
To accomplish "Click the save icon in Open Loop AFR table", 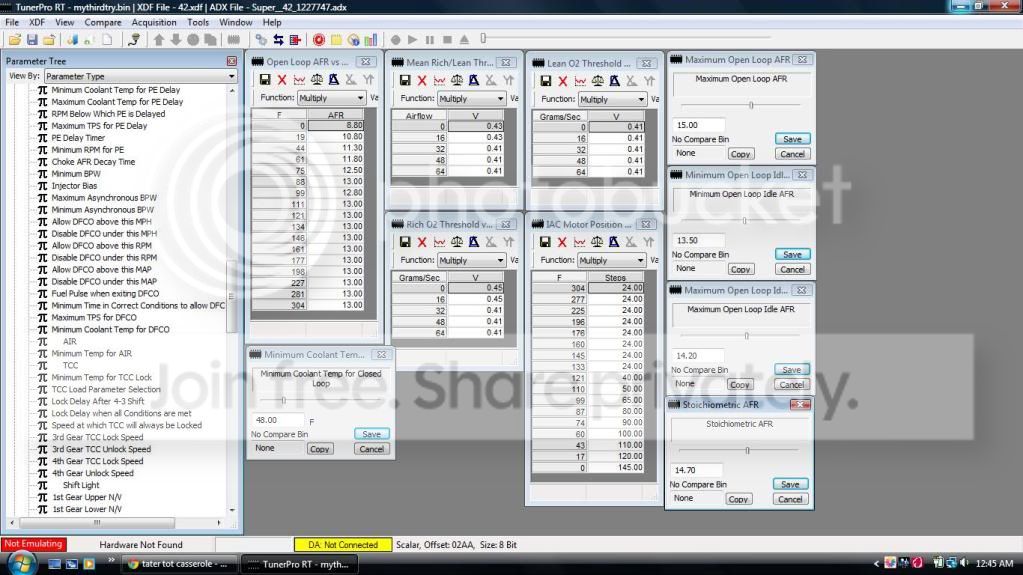I will point(265,80).
